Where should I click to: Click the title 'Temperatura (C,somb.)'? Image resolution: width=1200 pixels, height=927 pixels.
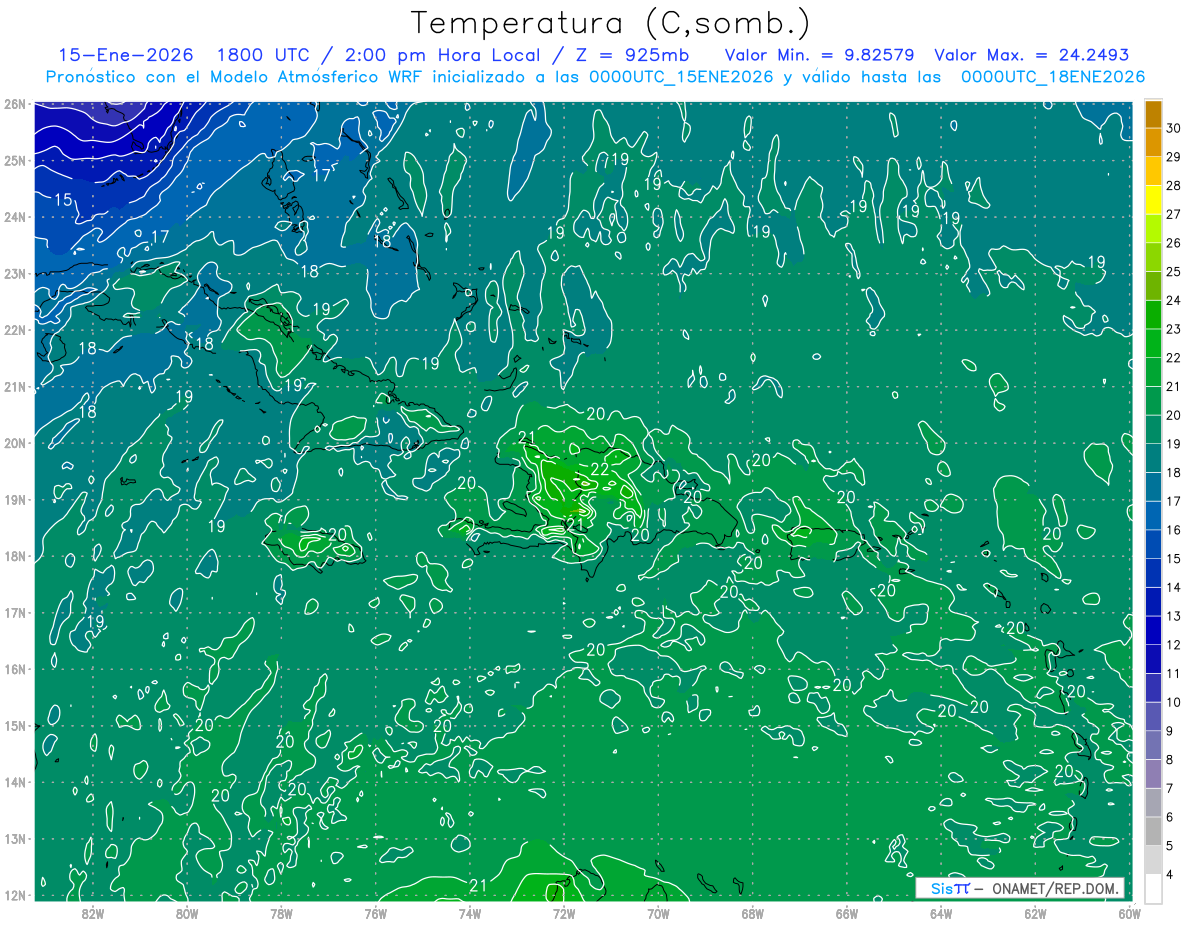[x=611, y=23]
